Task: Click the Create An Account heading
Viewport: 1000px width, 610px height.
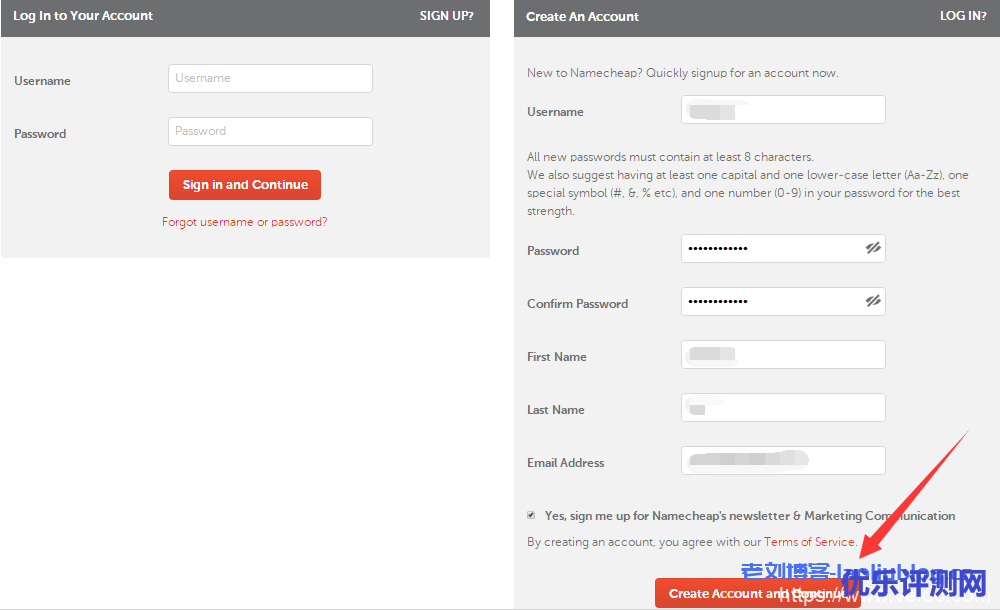Action: tap(582, 17)
